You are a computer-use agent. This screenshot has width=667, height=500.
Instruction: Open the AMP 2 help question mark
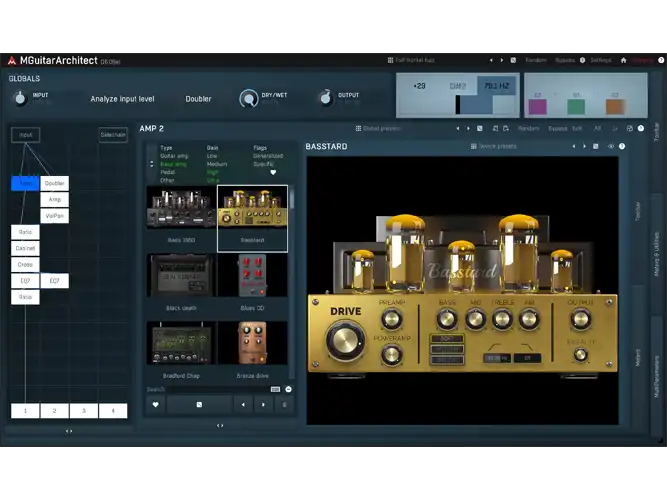pyautogui.click(x=641, y=128)
